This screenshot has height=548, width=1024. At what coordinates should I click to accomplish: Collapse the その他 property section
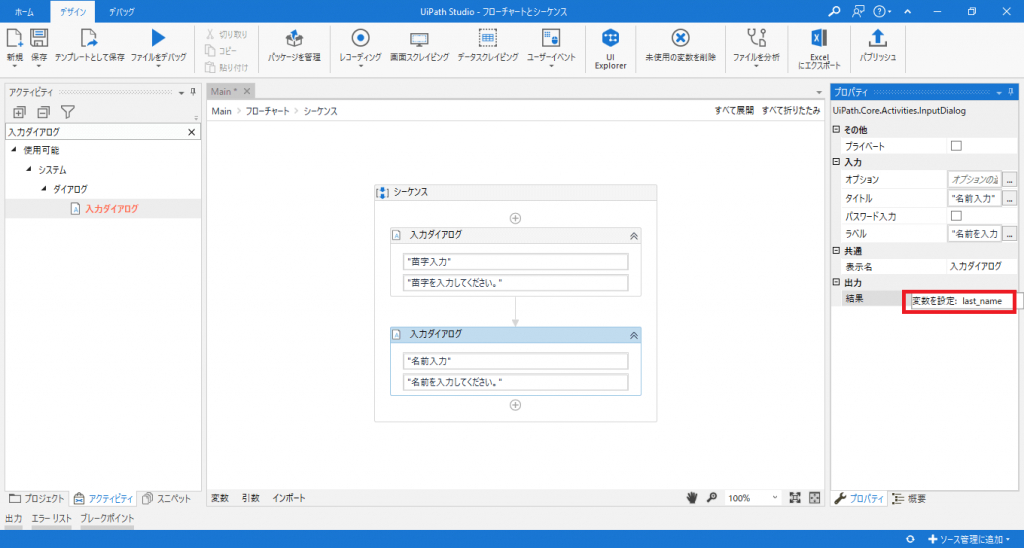pyautogui.click(x=836, y=129)
